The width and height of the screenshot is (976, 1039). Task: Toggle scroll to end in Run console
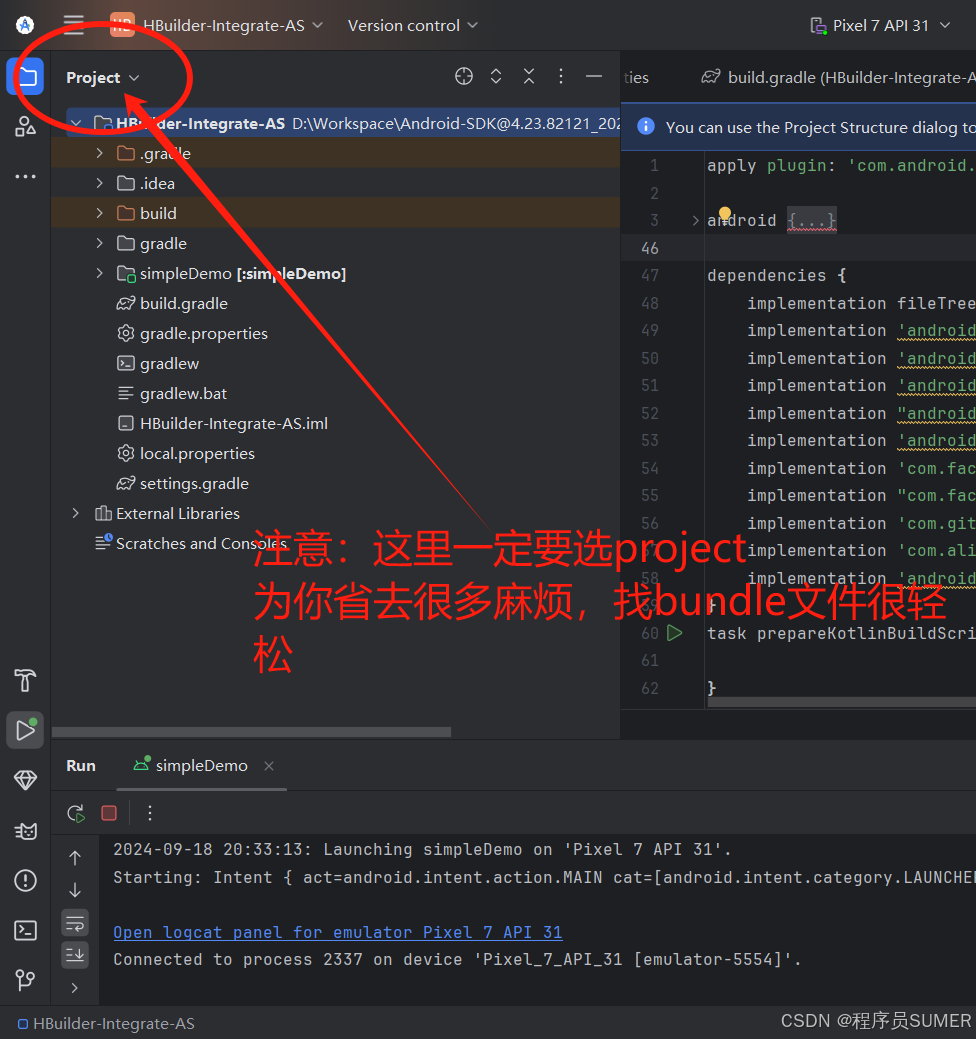(x=75, y=954)
